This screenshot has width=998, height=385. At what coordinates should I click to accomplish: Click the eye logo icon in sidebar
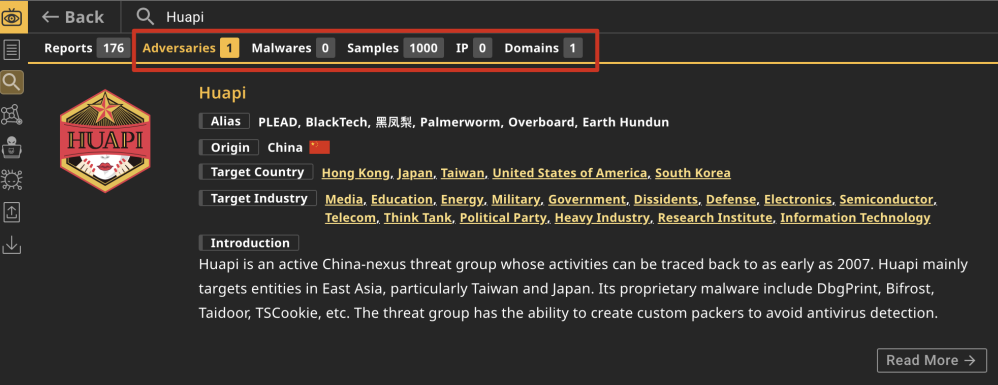point(13,17)
